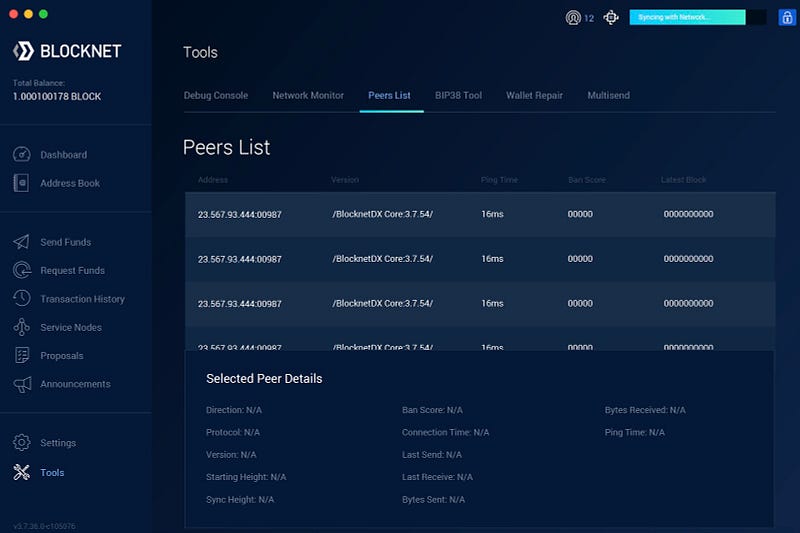
Task: Click the macOS yellow minimize button
Action: [x=29, y=14]
